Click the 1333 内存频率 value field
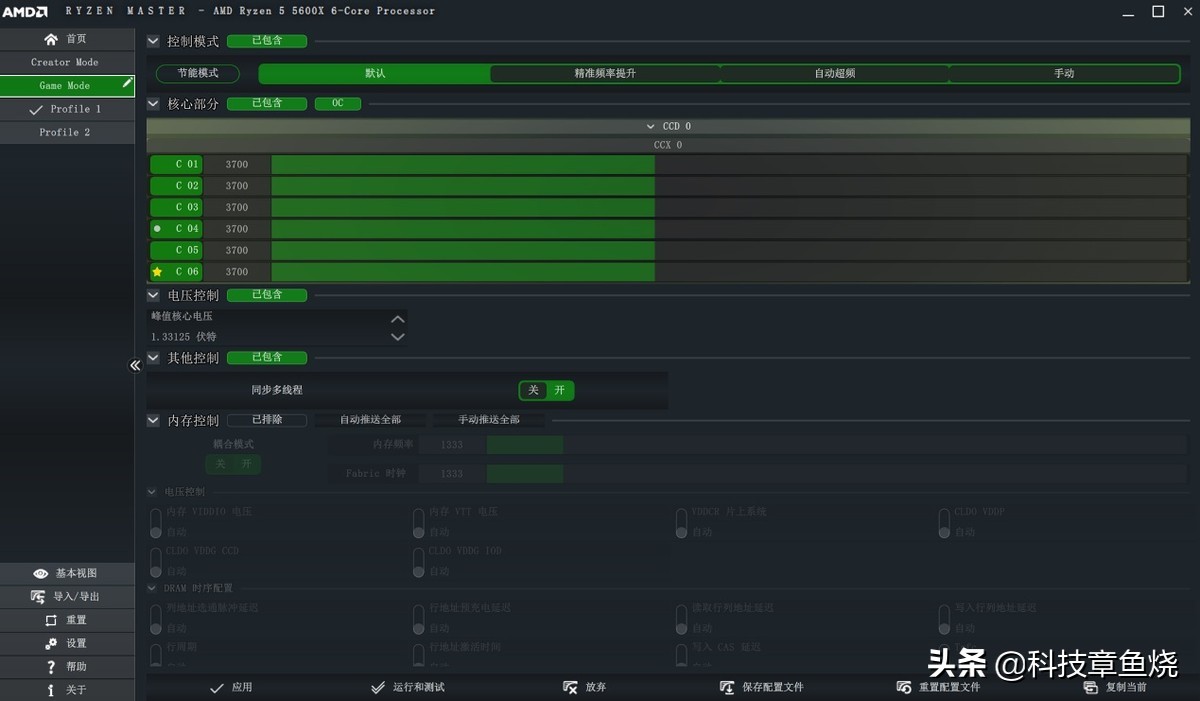This screenshot has width=1200, height=701. click(x=452, y=445)
